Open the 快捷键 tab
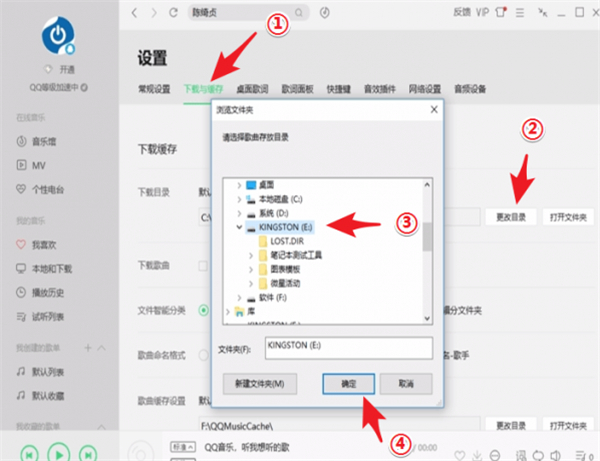 (x=339, y=89)
